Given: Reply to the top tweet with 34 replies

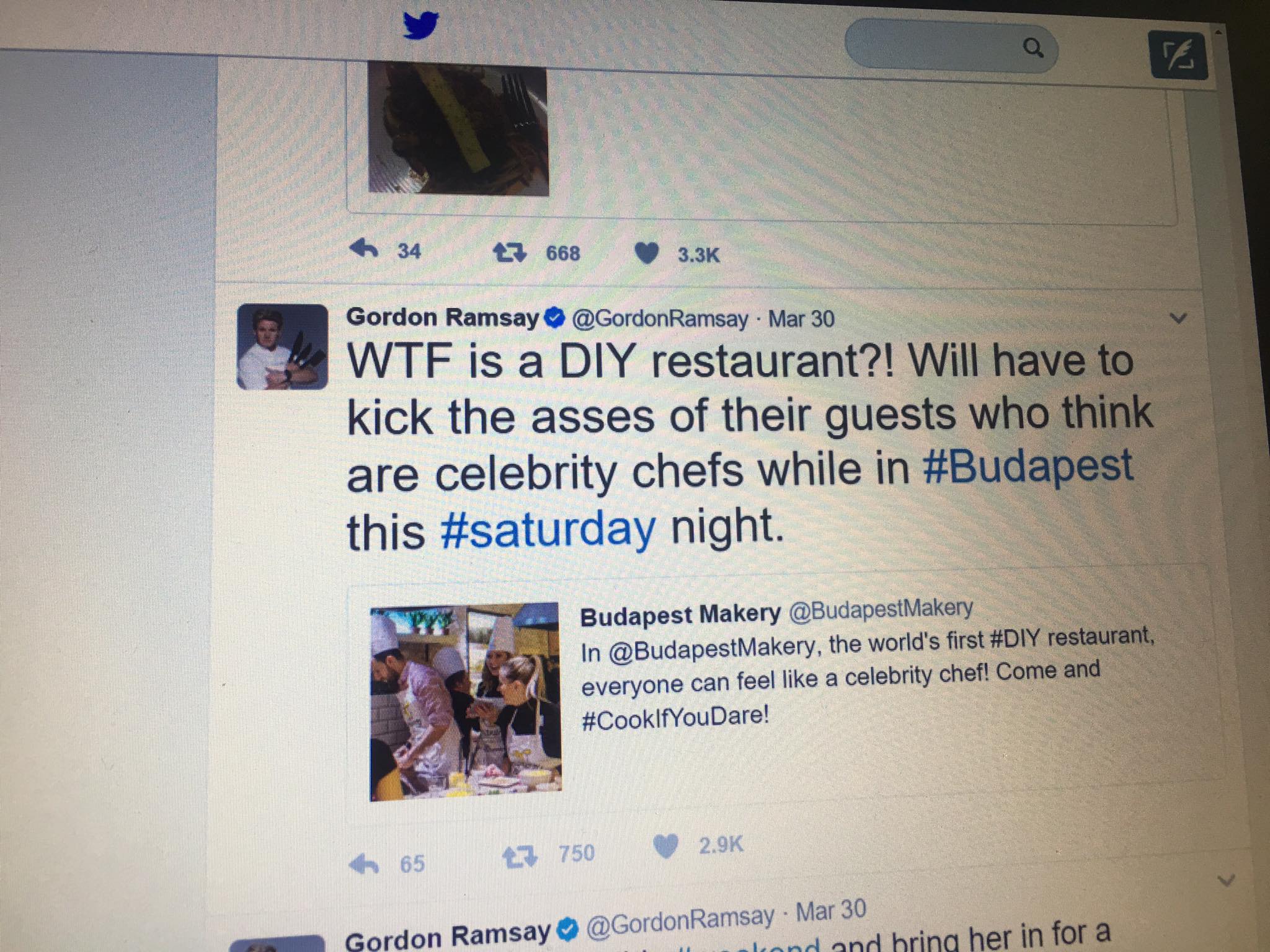Looking at the screenshot, I should click(x=364, y=249).
